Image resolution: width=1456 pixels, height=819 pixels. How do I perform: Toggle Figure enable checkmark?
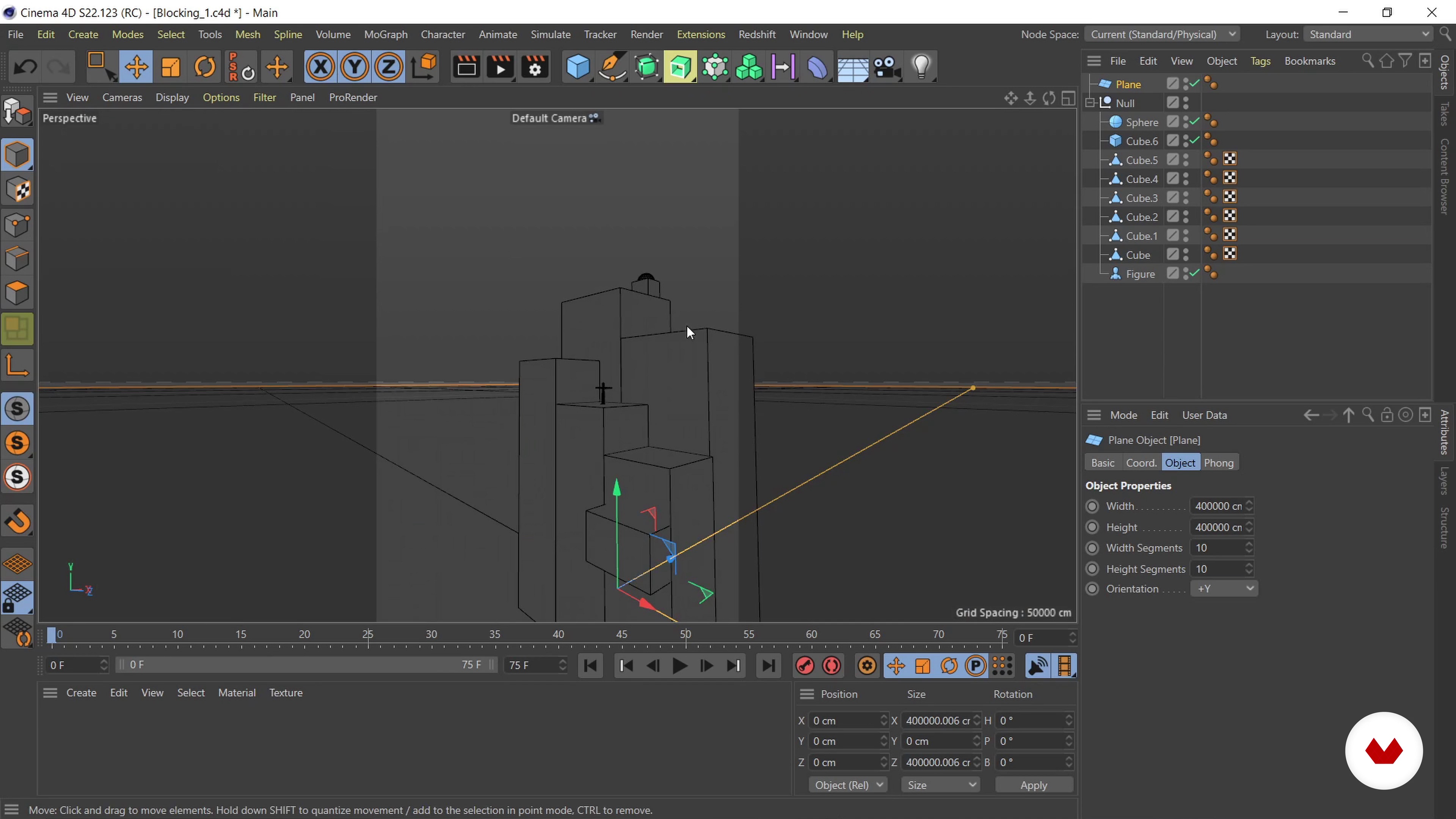[x=1194, y=273]
